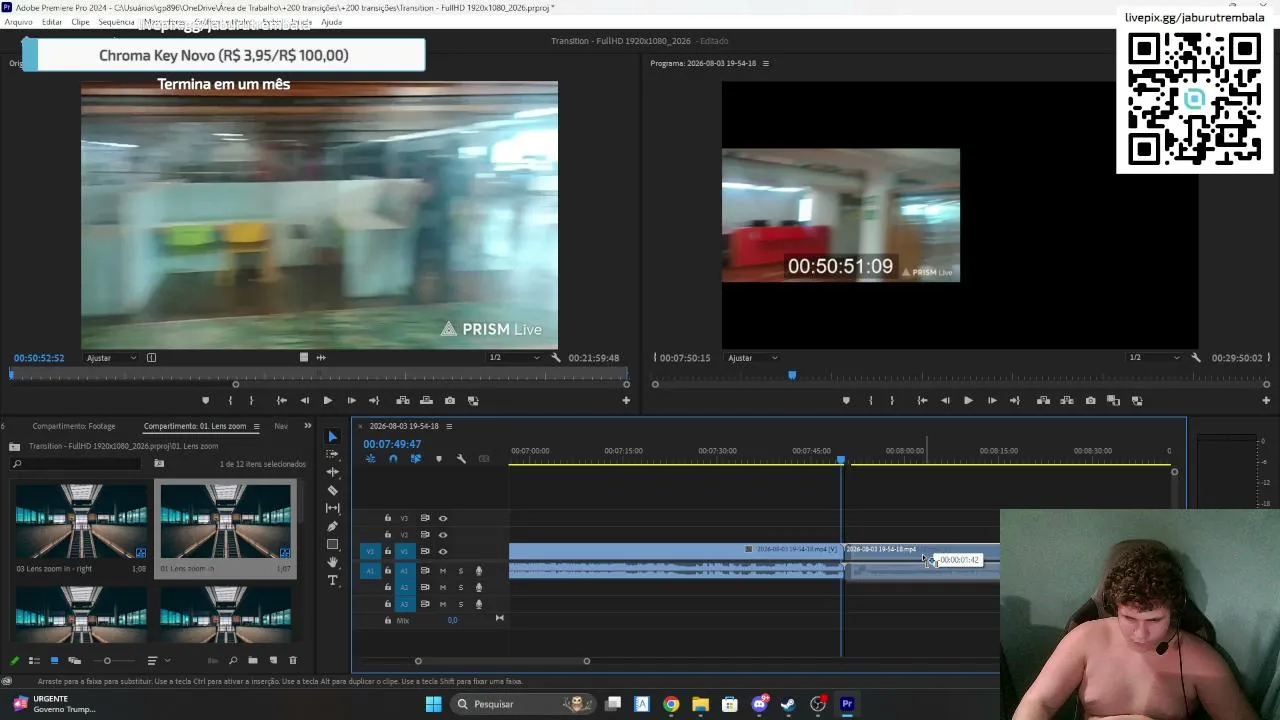
Task: Toggle lock on video track V3
Action: click(x=388, y=518)
